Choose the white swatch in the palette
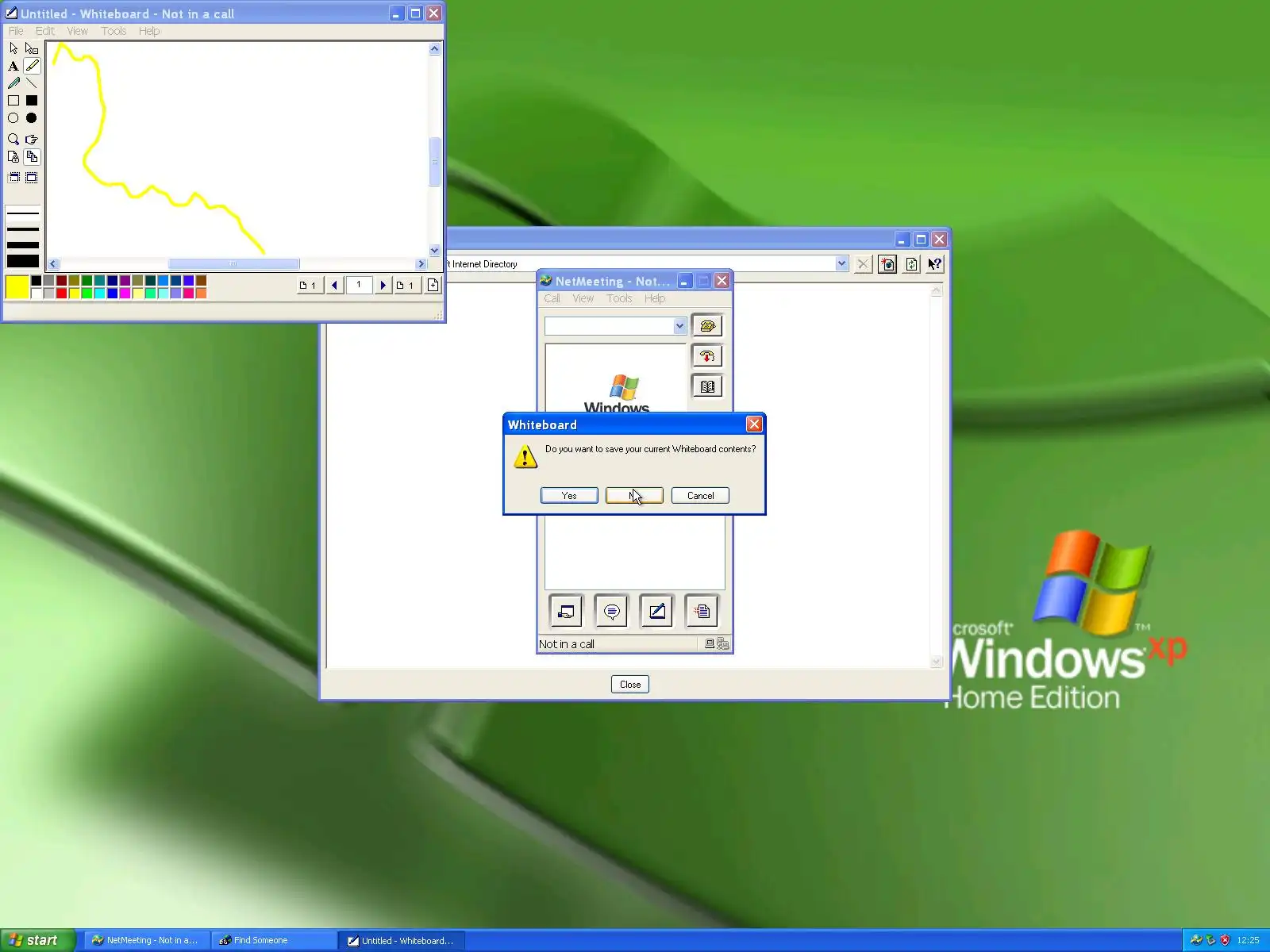The image size is (1270, 952). tap(36, 294)
